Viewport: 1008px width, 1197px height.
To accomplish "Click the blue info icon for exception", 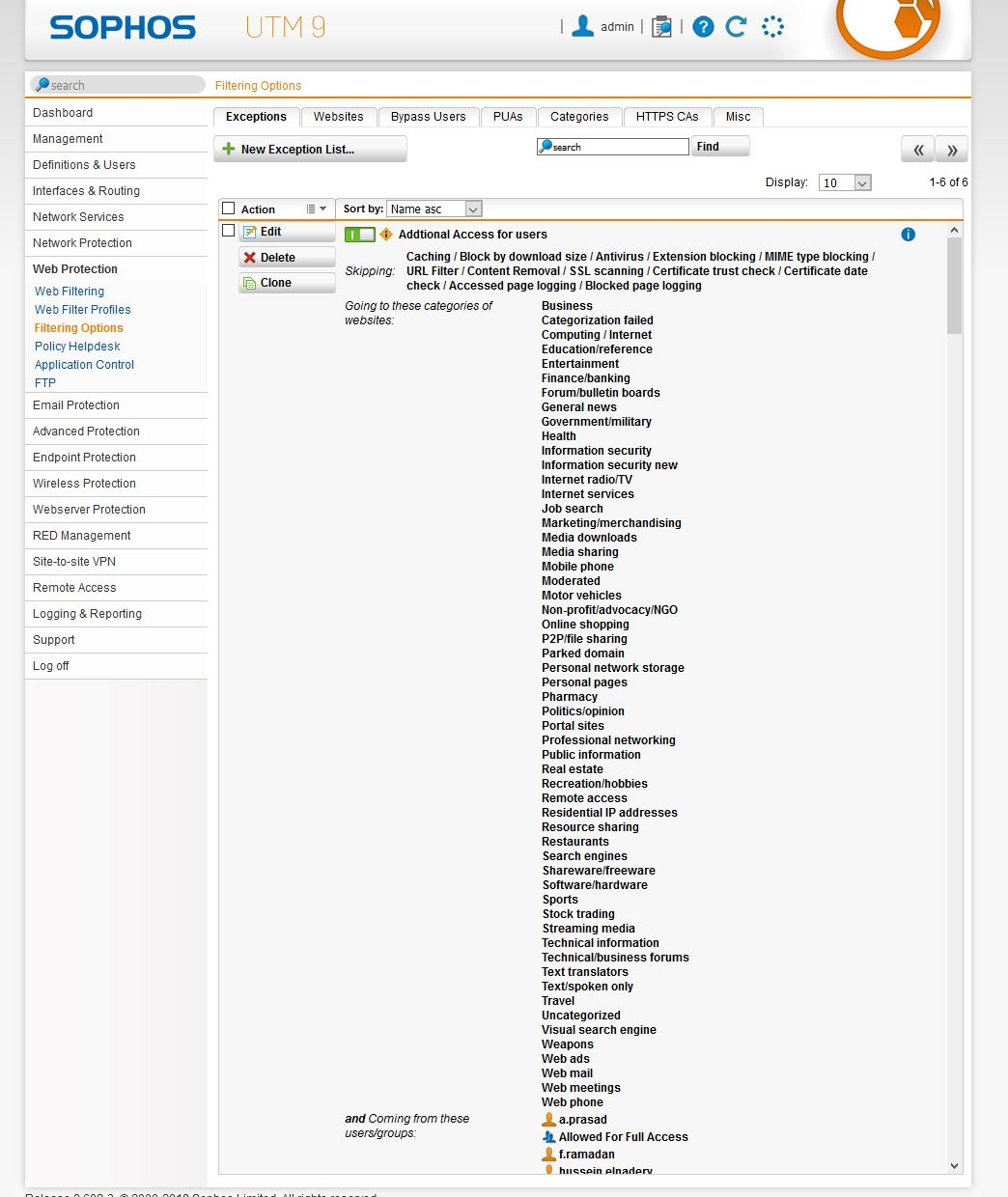I will click(x=908, y=235).
